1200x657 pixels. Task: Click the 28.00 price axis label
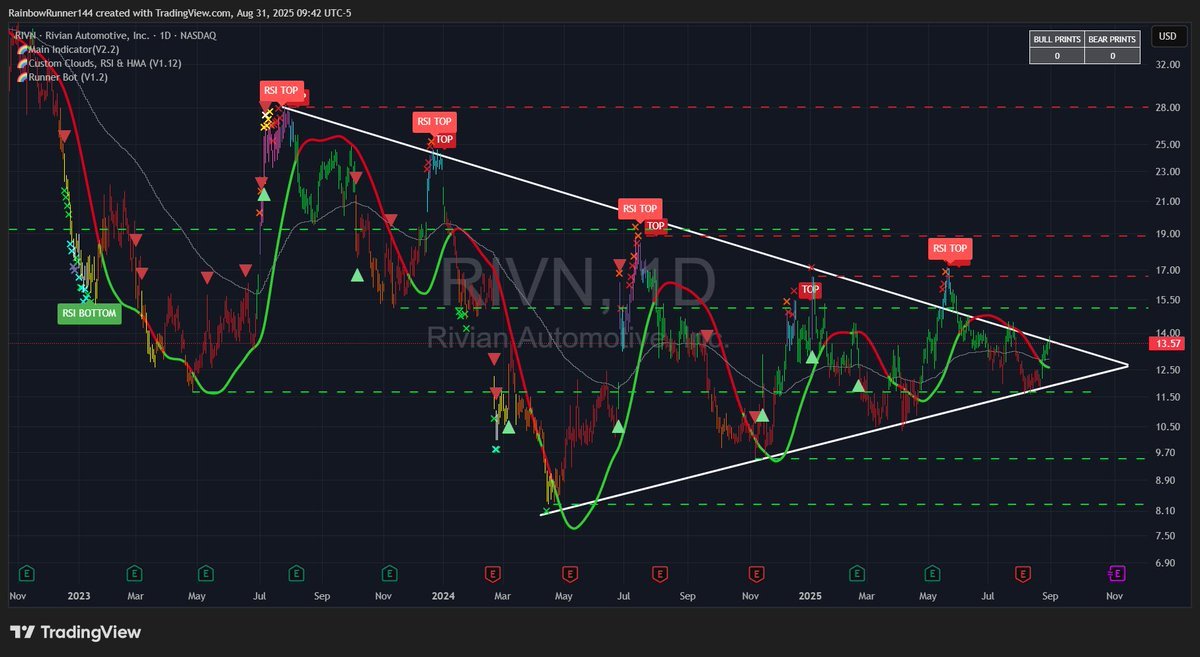click(x=1168, y=107)
